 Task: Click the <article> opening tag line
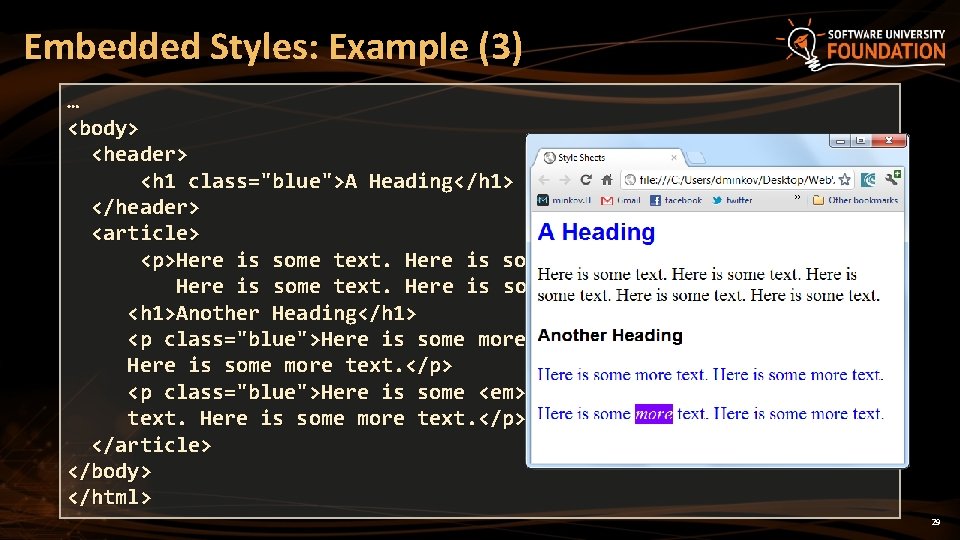click(145, 233)
